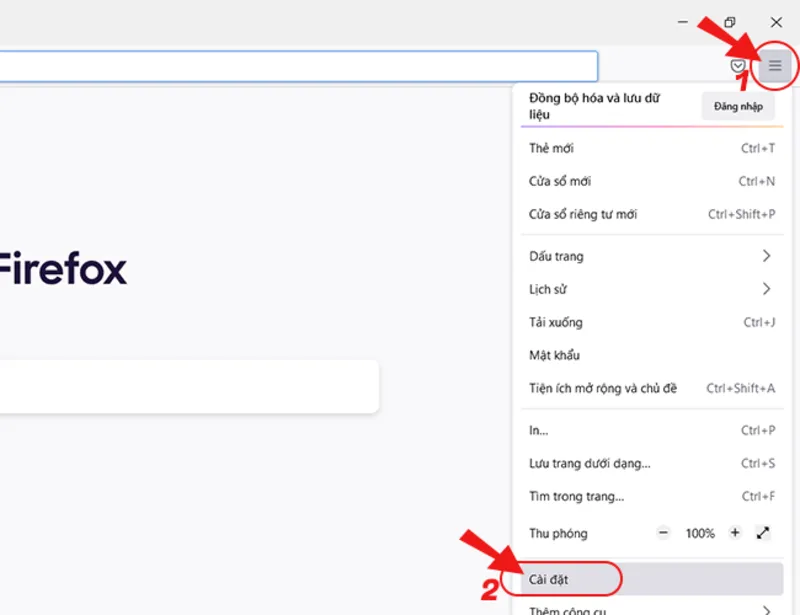
Task: Select Thẻ mới menu item
Action: click(x=652, y=148)
